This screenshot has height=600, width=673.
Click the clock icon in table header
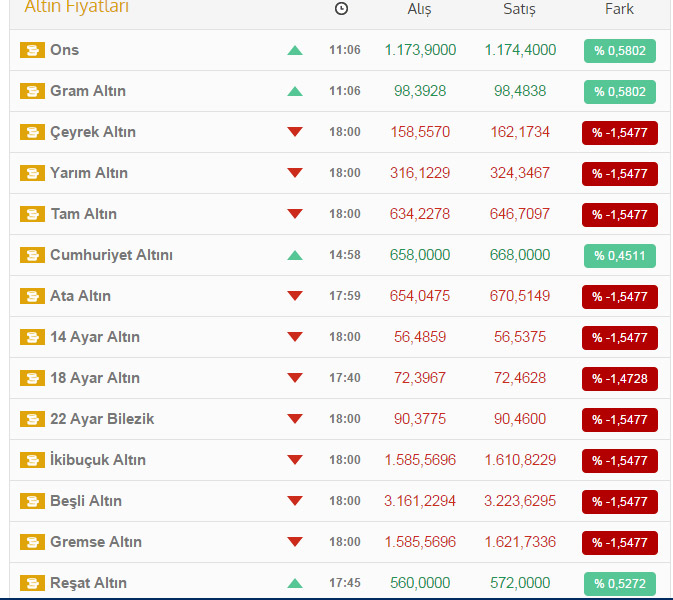pyautogui.click(x=342, y=9)
